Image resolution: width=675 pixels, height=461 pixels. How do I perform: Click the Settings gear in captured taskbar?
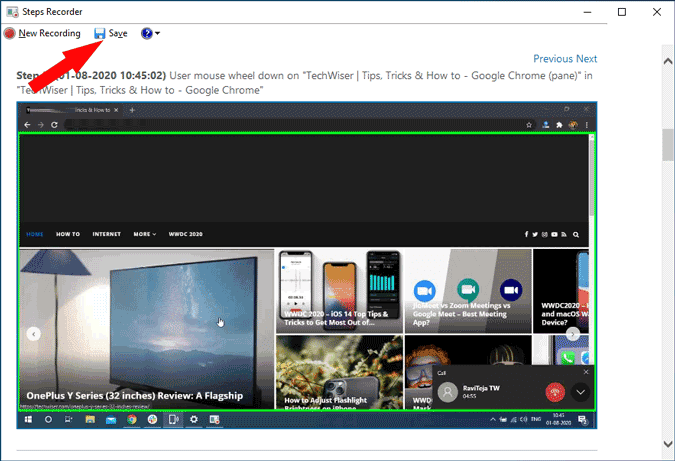click(x=194, y=419)
